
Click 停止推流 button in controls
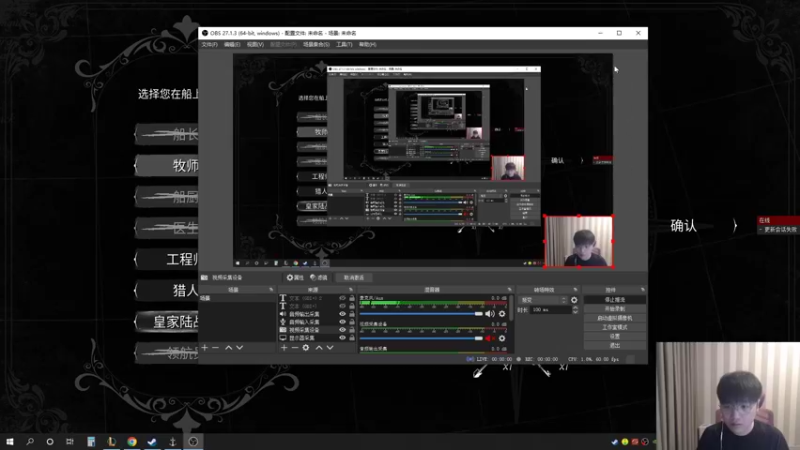click(x=614, y=300)
